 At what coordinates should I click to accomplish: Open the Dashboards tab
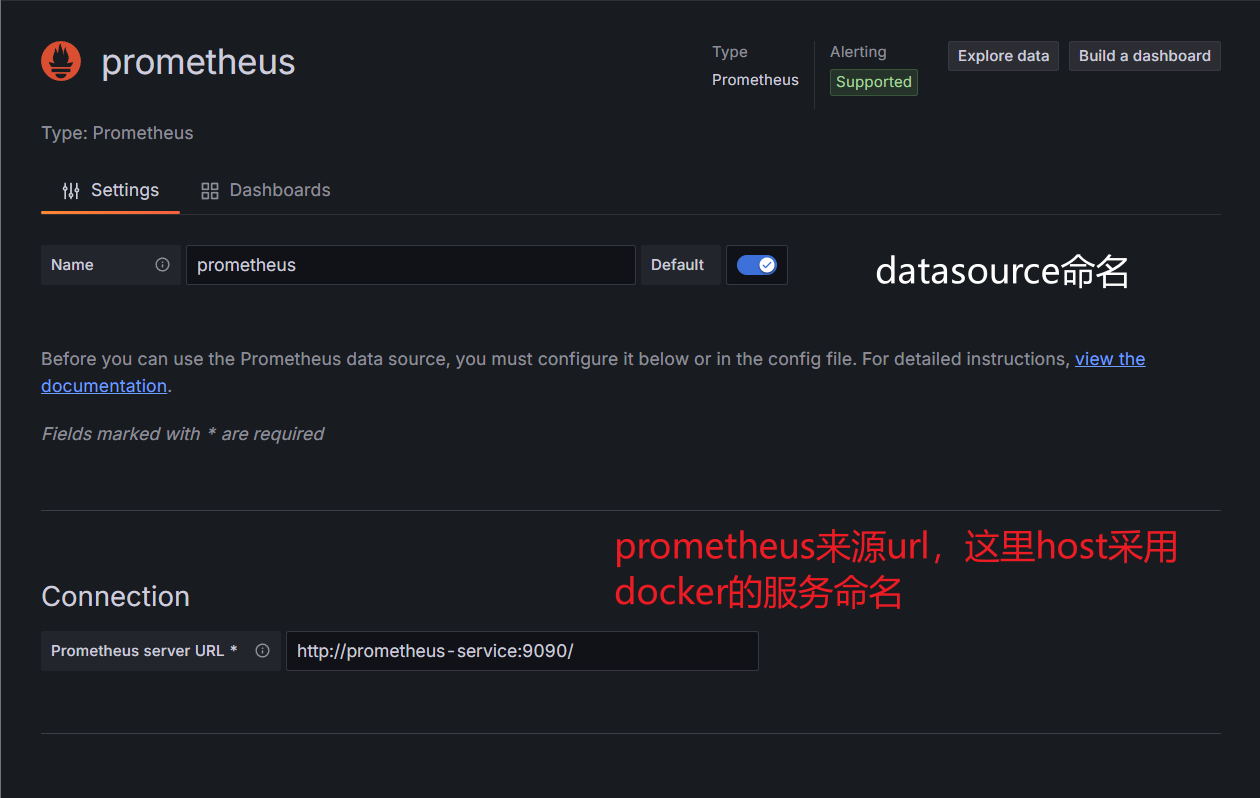[266, 191]
